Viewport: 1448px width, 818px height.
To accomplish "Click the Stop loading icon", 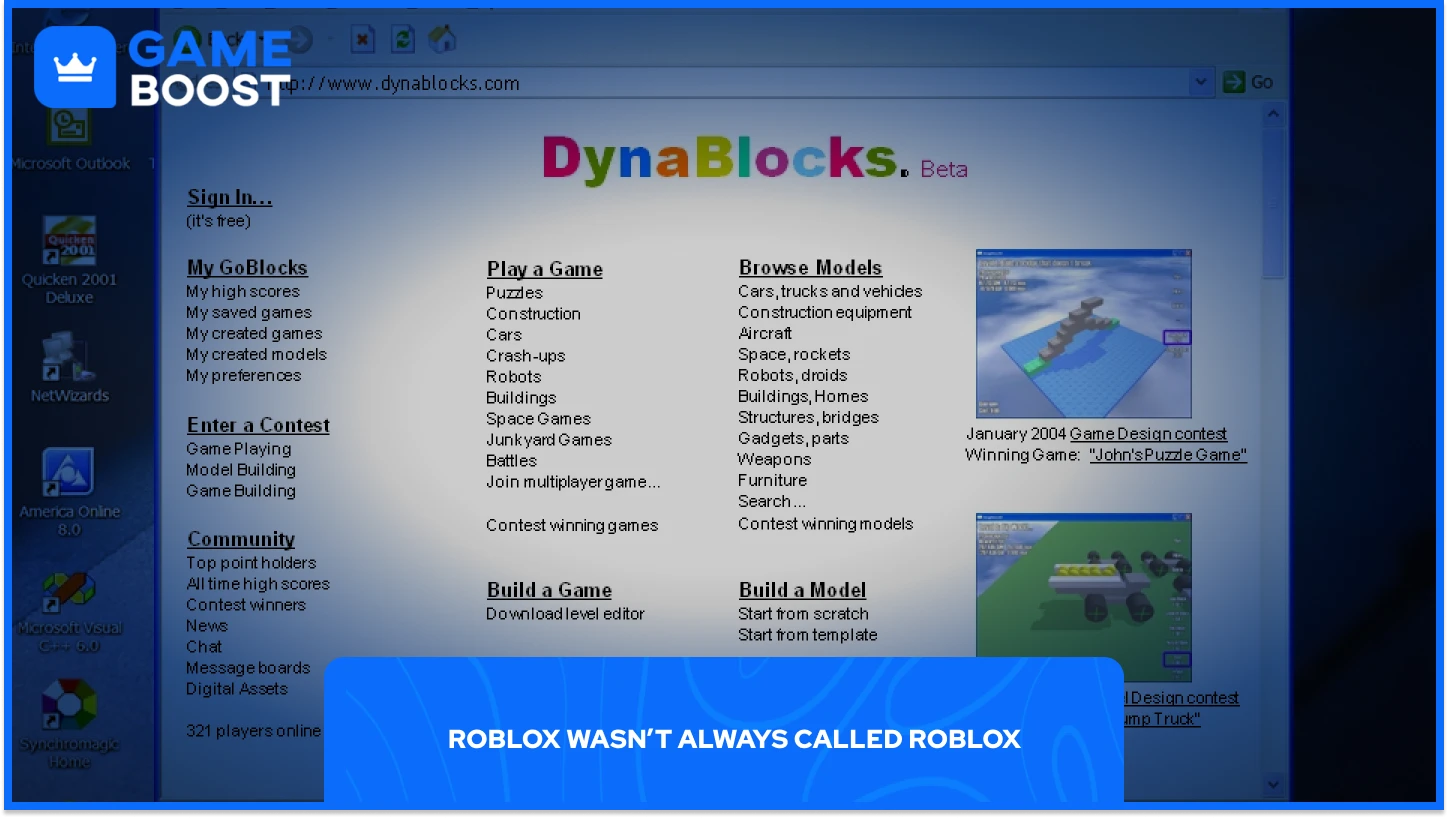I will (x=363, y=39).
